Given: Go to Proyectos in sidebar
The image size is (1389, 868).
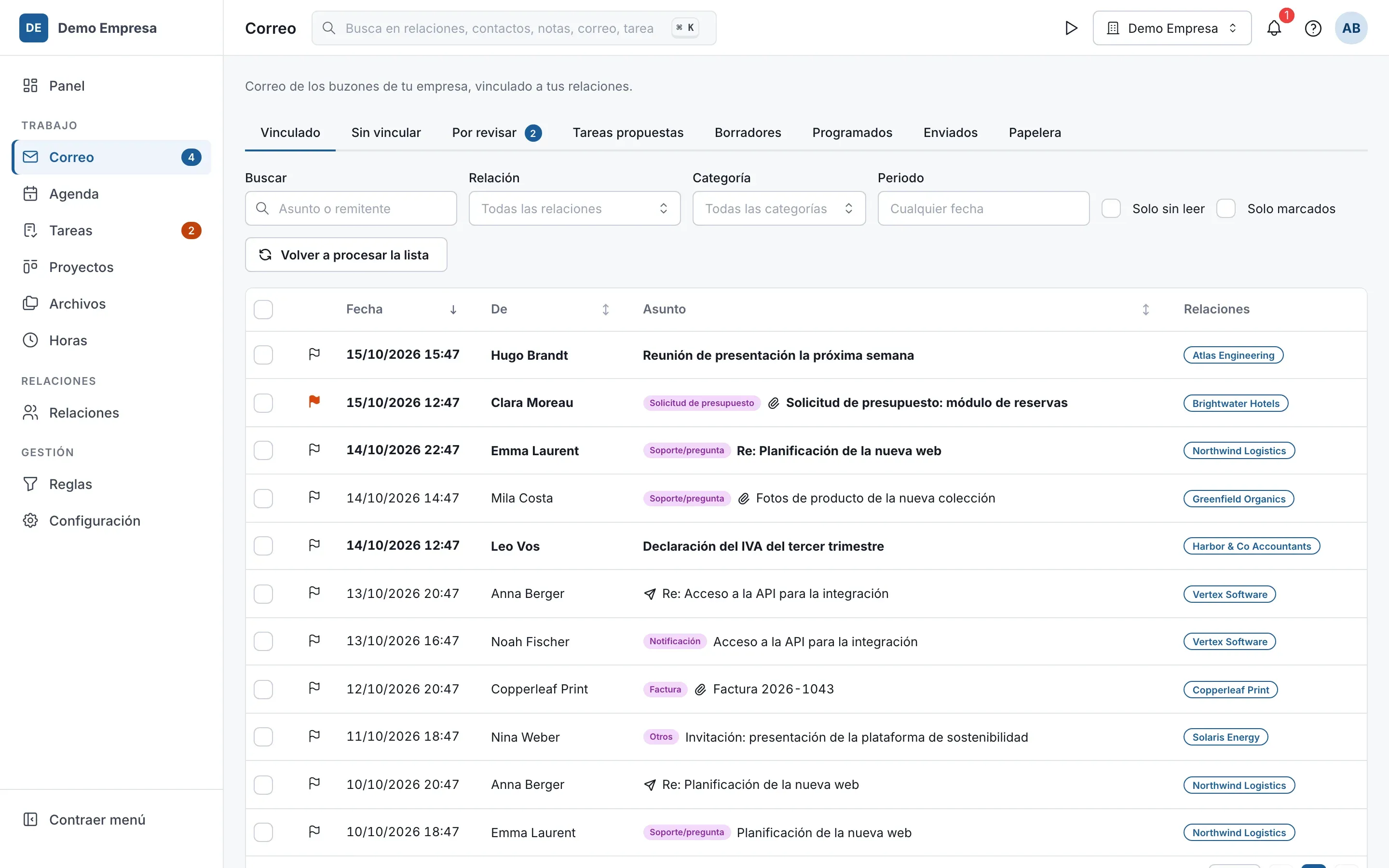Looking at the screenshot, I should tap(111, 268).
